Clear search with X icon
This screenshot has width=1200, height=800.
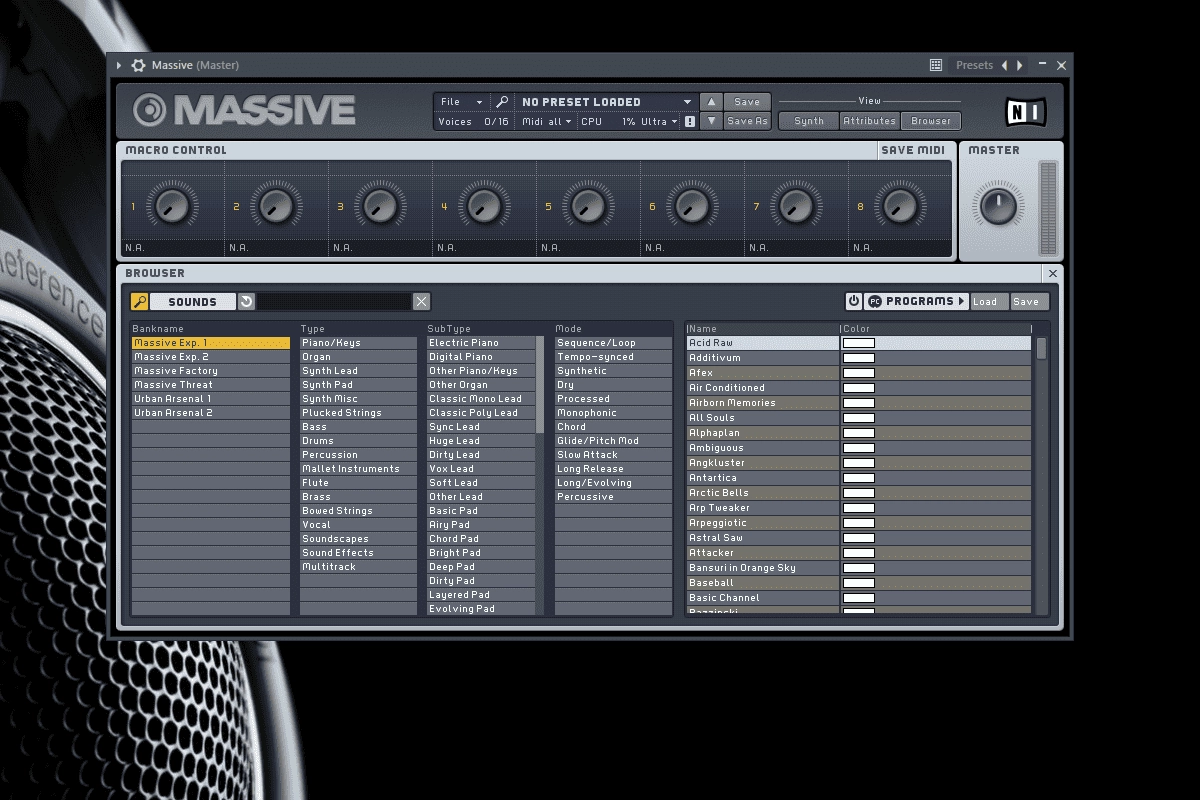(x=421, y=301)
